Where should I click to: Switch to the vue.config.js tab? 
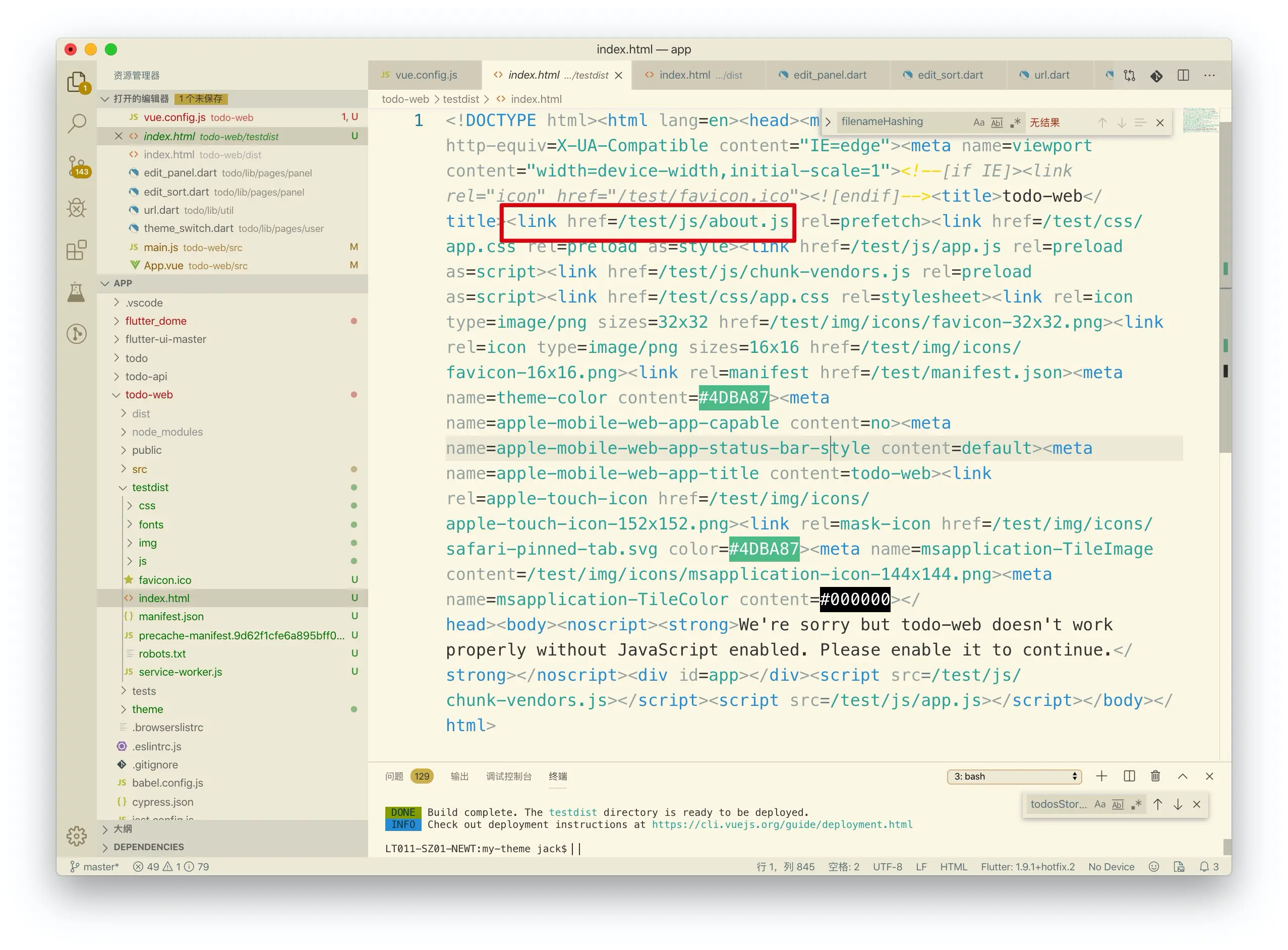point(426,75)
